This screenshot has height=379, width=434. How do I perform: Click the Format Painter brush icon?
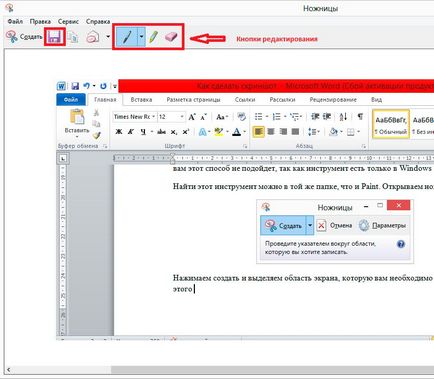97,135
